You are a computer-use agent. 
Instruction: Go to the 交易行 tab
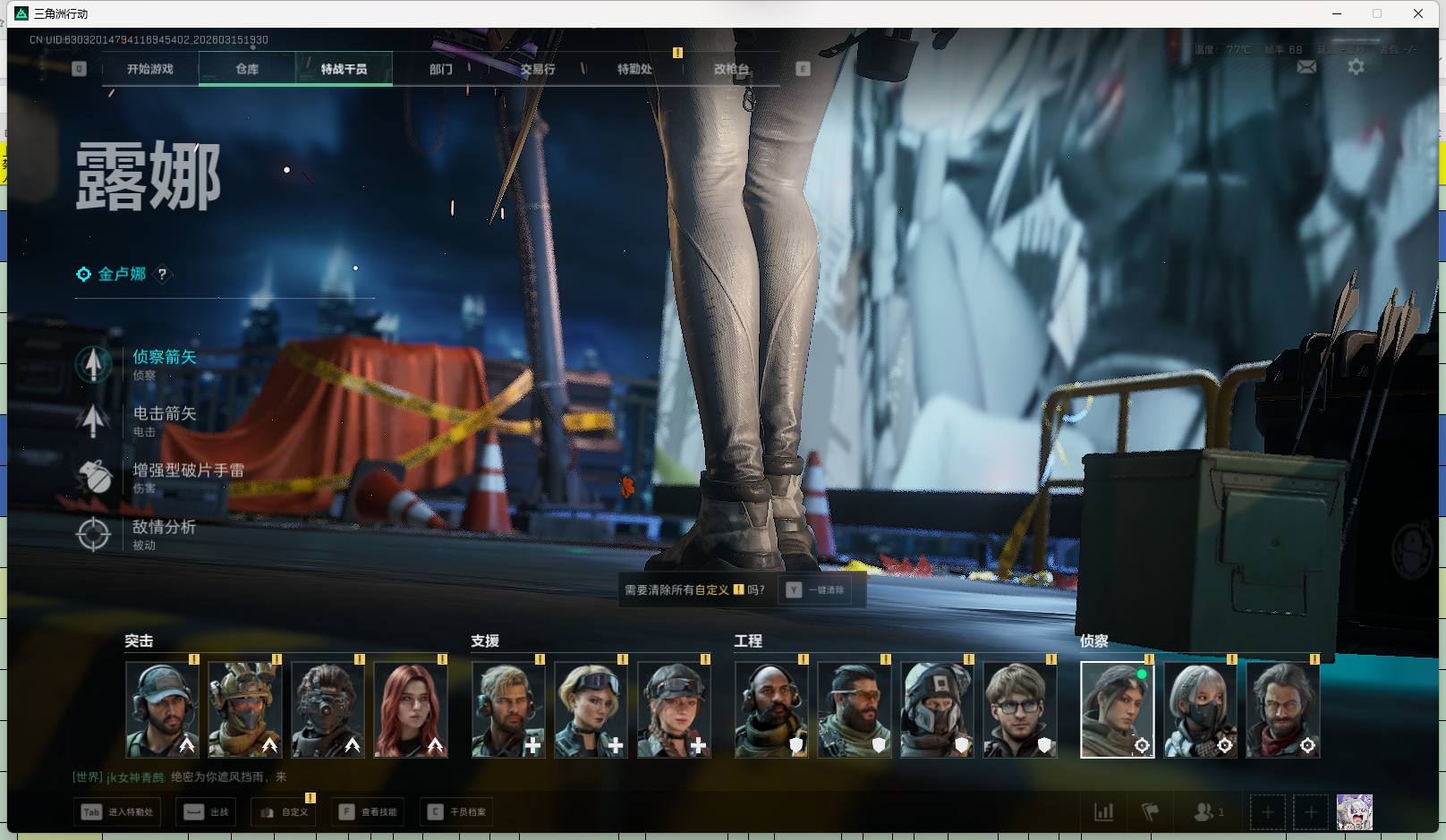point(538,69)
